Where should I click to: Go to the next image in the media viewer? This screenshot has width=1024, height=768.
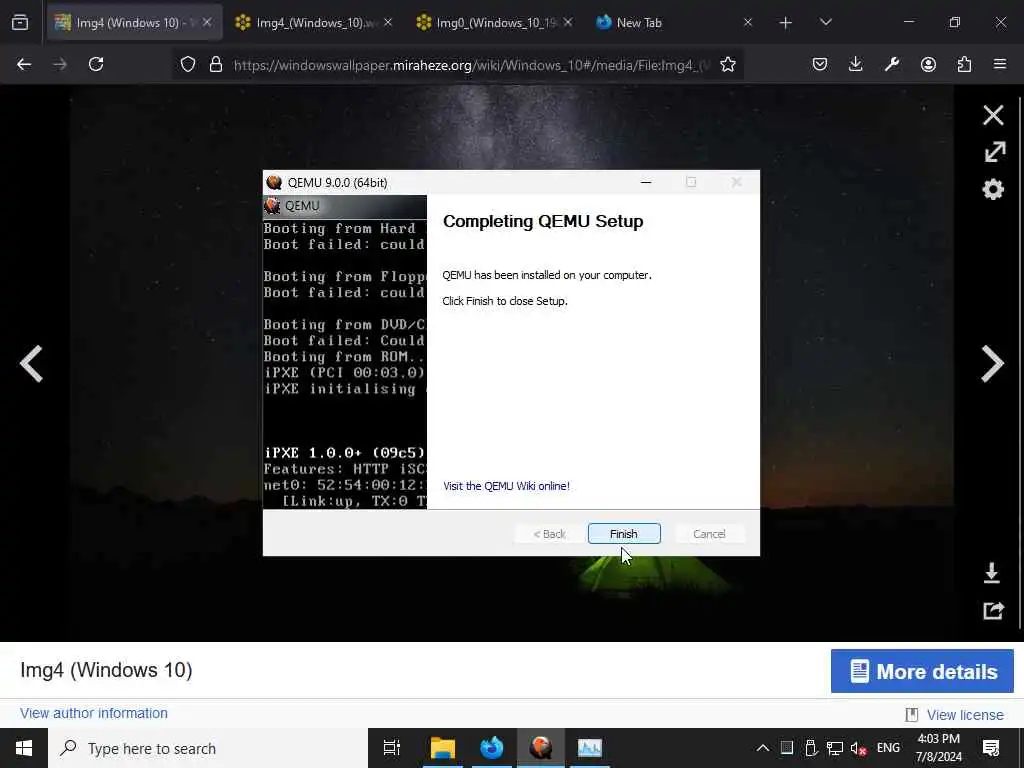tap(992, 363)
